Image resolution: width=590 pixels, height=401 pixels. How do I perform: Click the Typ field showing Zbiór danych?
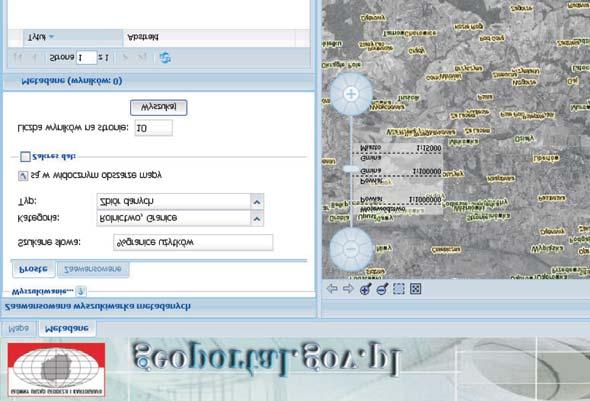coord(173,202)
